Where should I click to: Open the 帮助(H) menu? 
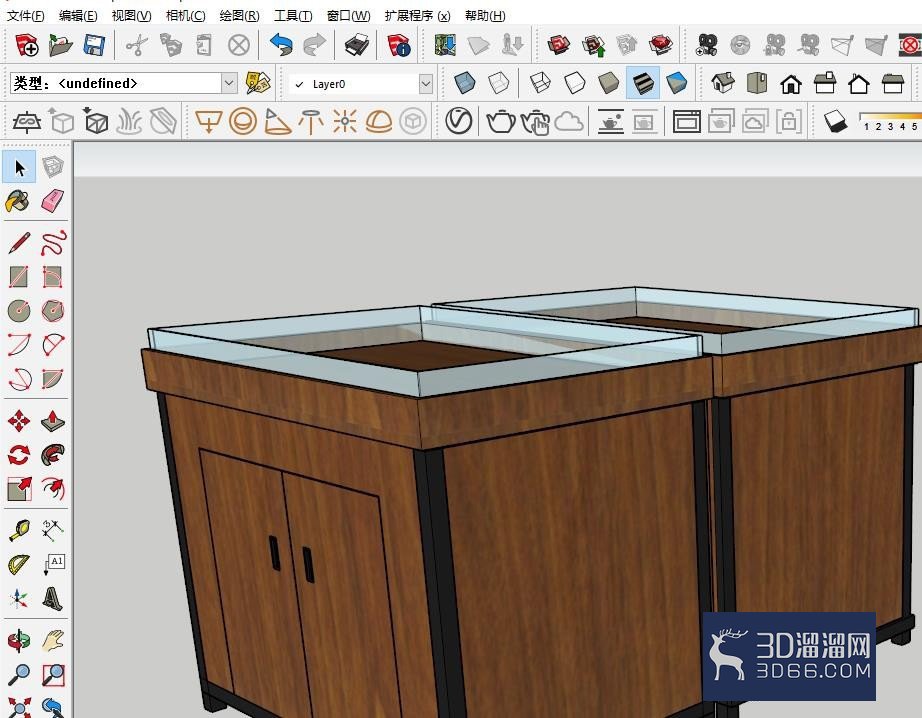pyautogui.click(x=485, y=16)
